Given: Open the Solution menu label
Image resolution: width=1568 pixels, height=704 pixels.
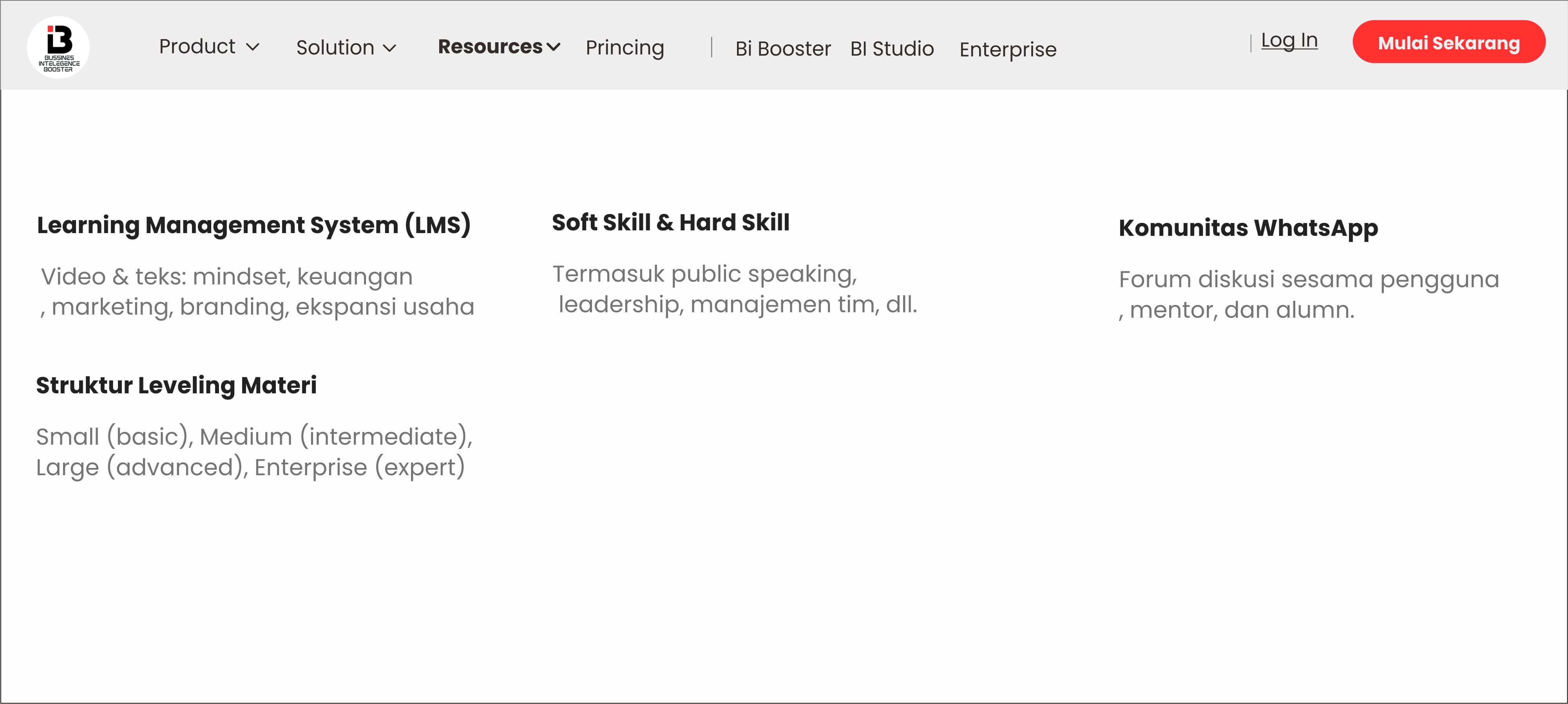Looking at the screenshot, I should tap(335, 48).
